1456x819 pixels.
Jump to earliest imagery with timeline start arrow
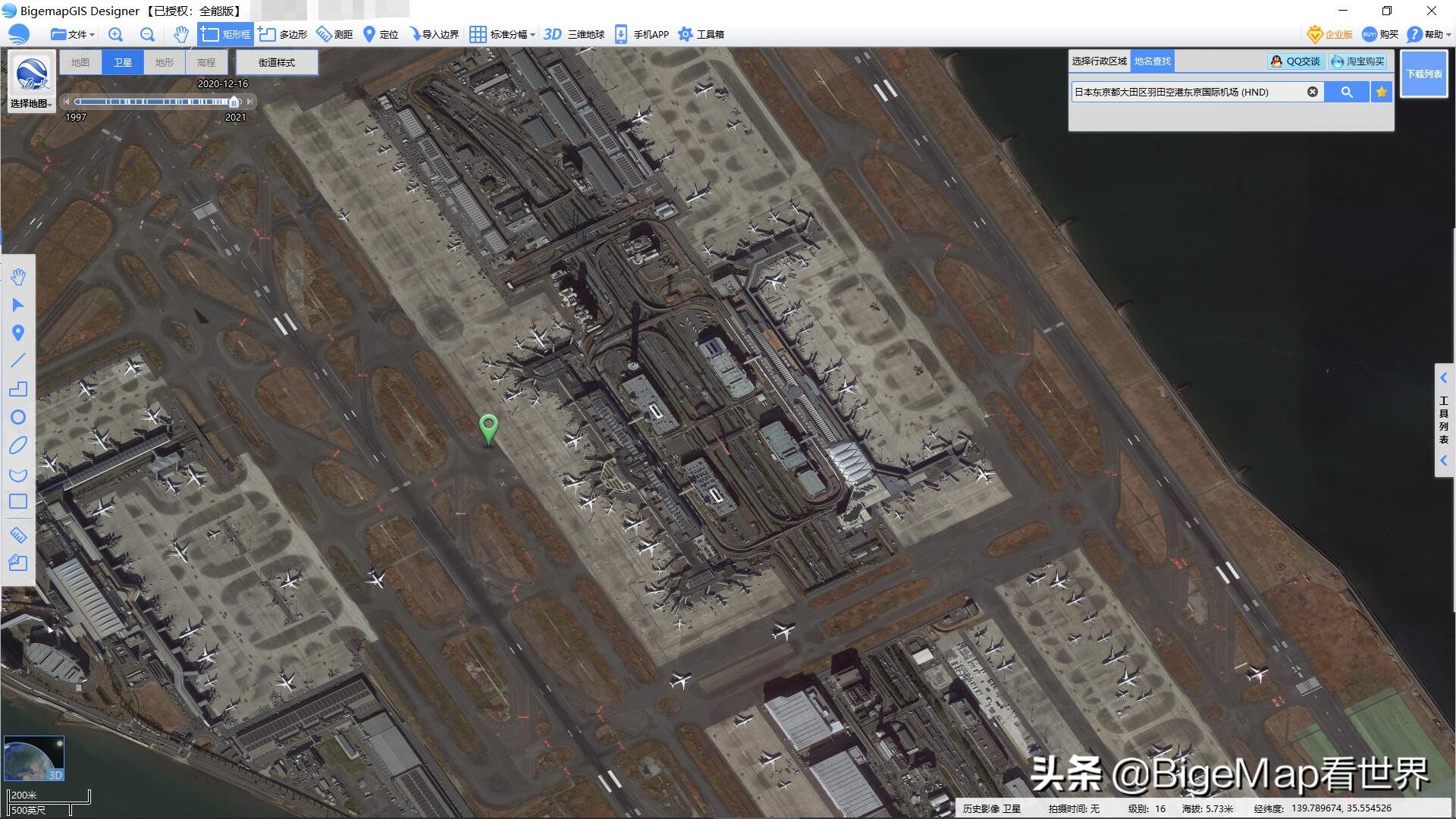tap(67, 102)
